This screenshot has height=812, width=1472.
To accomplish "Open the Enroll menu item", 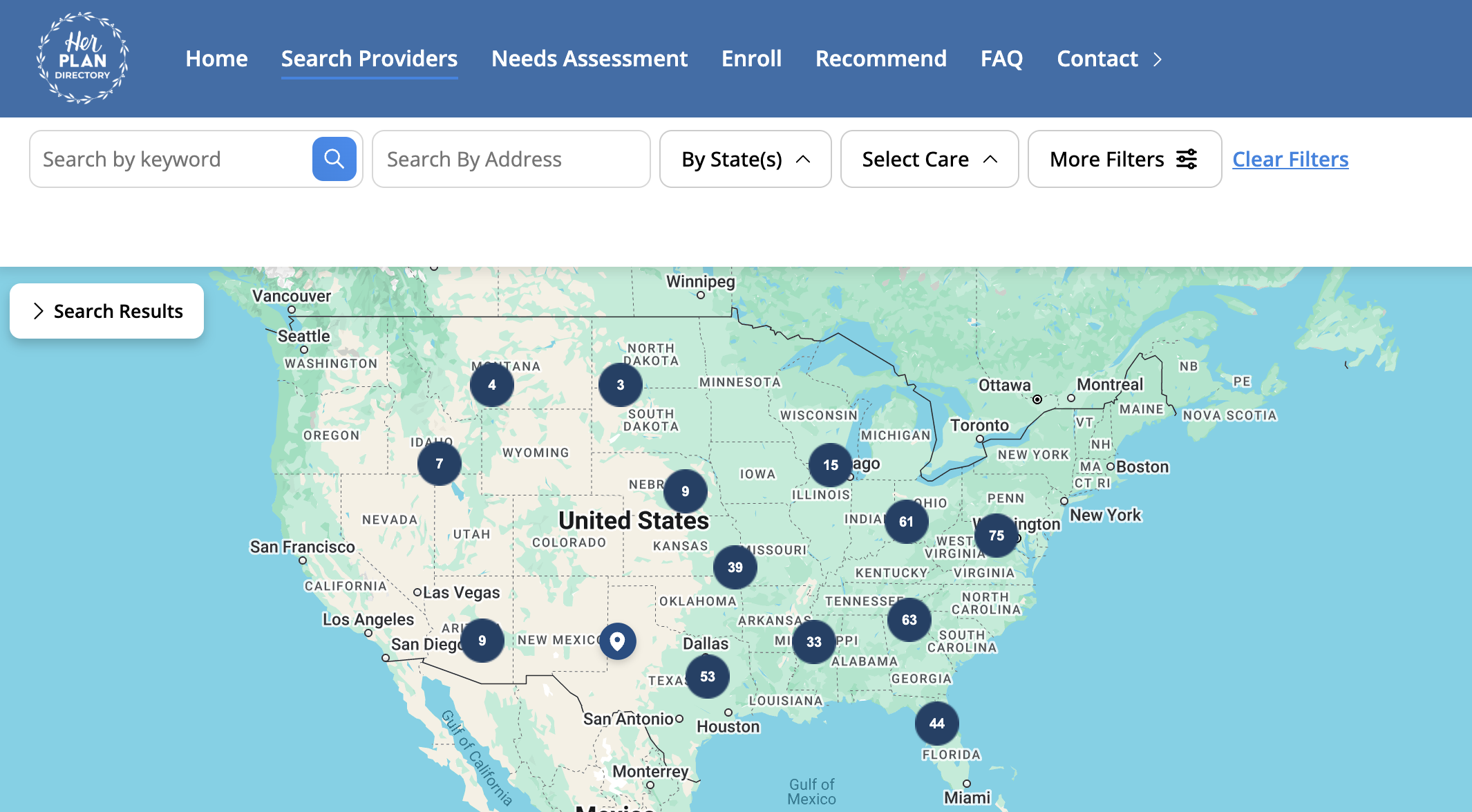I will [751, 59].
